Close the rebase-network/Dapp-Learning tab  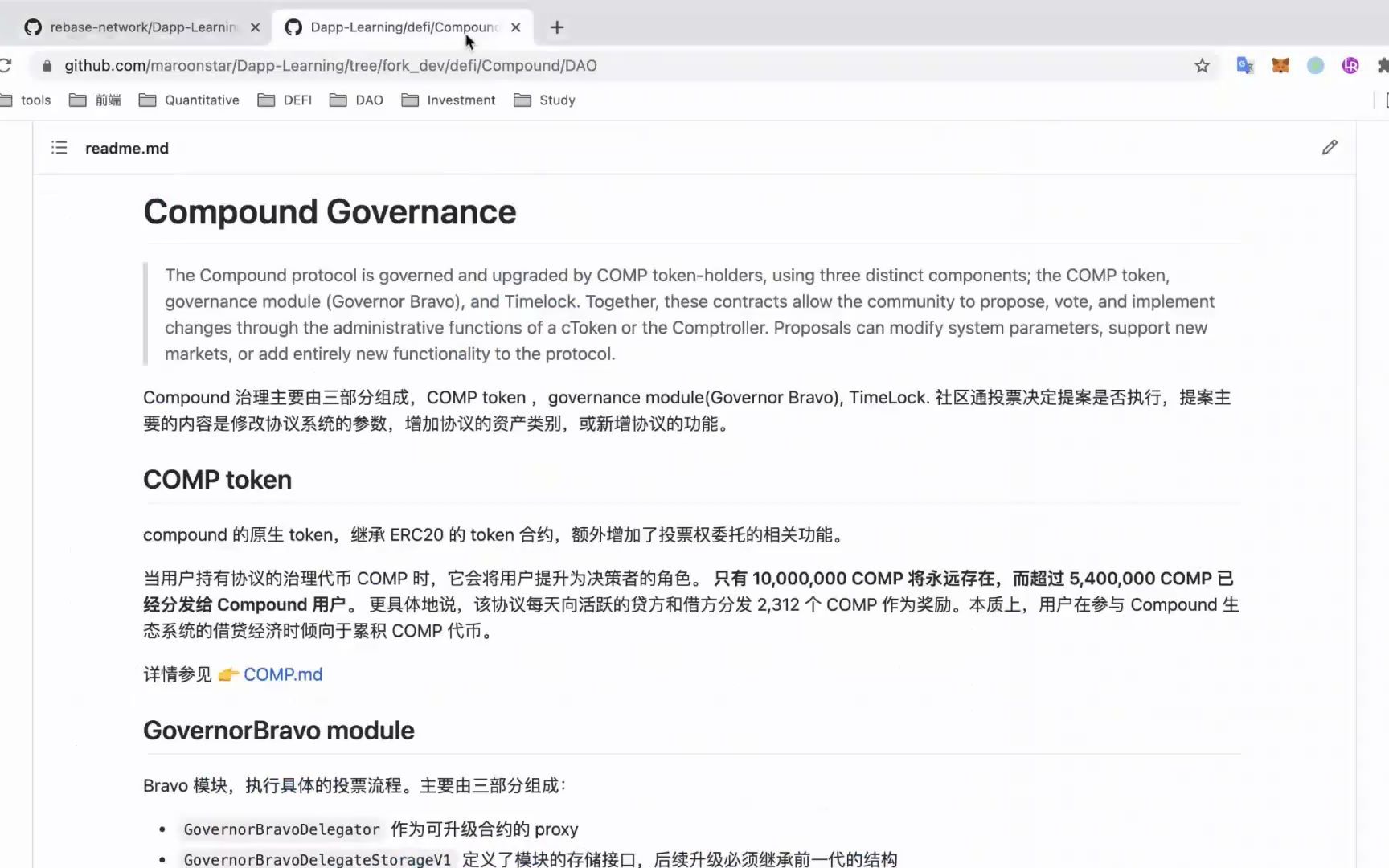pos(256,27)
